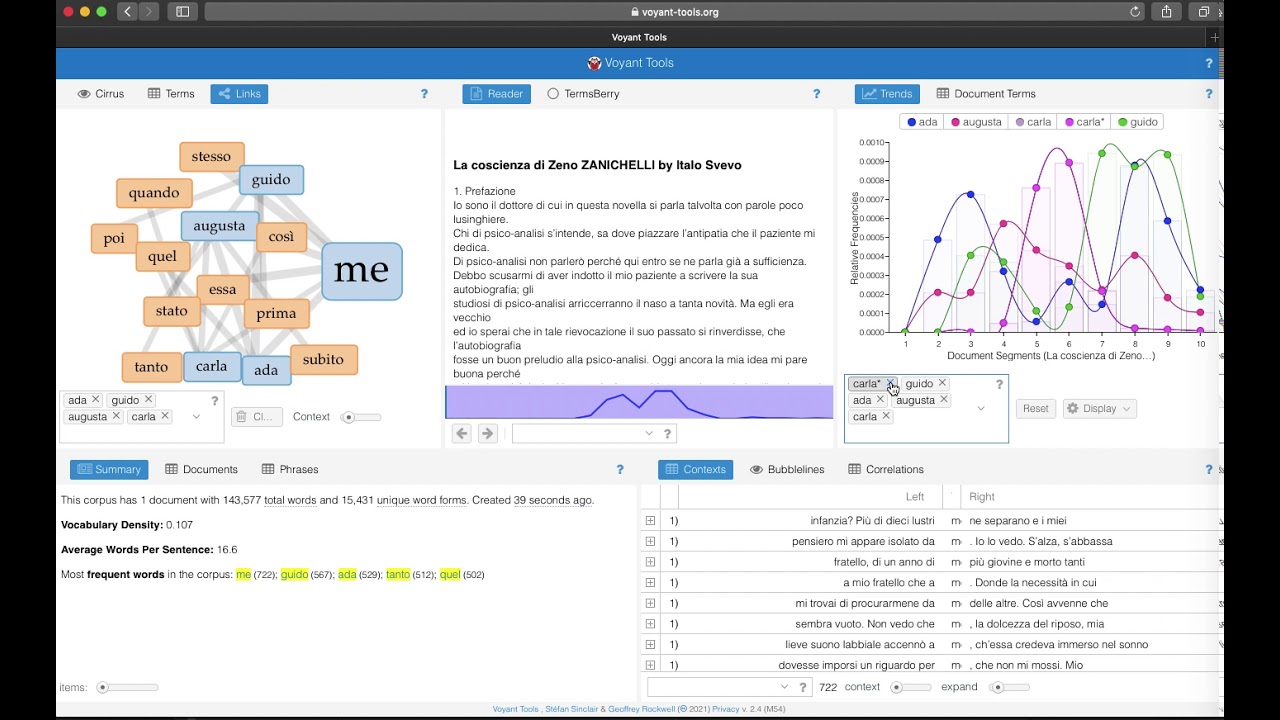
Task: Remove 'carla*' tag from Trends terms
Action: coord(891,383)
